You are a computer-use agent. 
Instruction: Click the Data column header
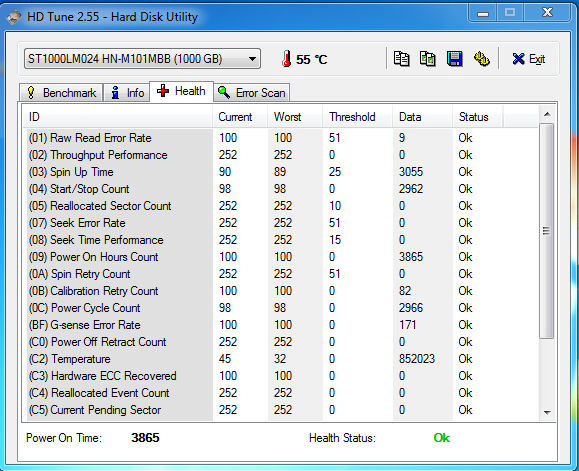(422, 117)
